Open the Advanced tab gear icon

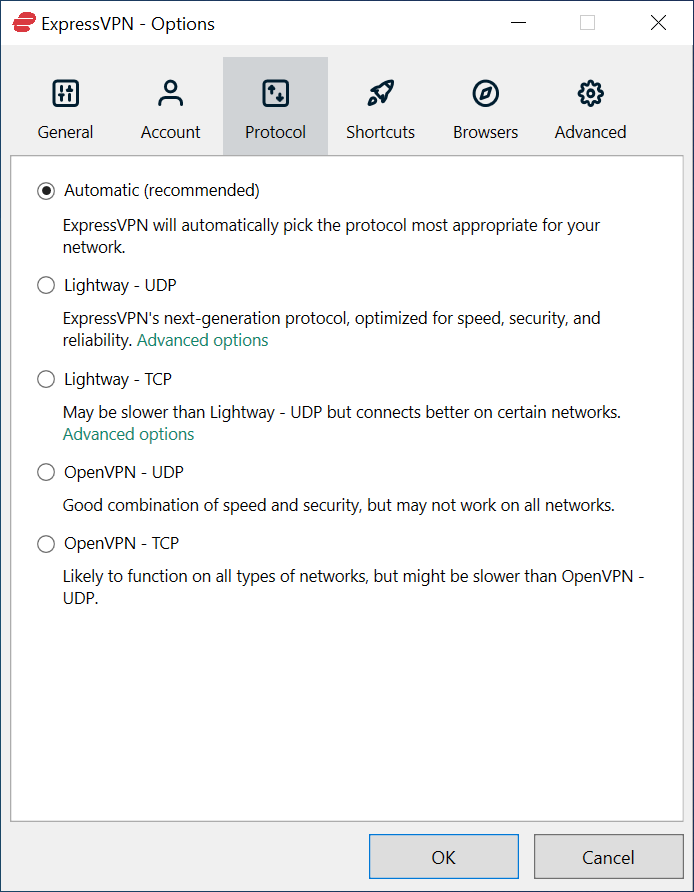(590, 93)
